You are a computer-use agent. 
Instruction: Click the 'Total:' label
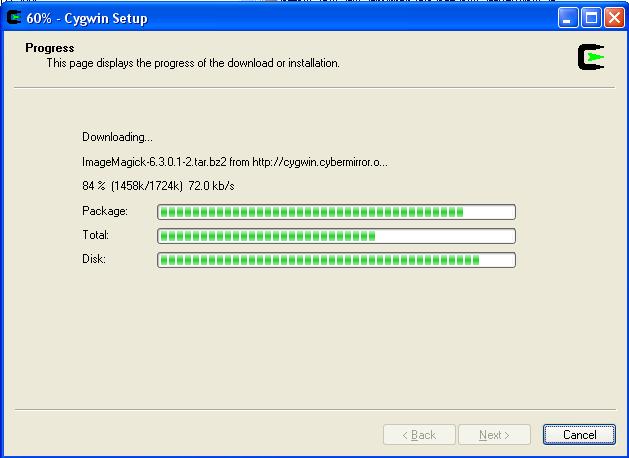[95, 235]
